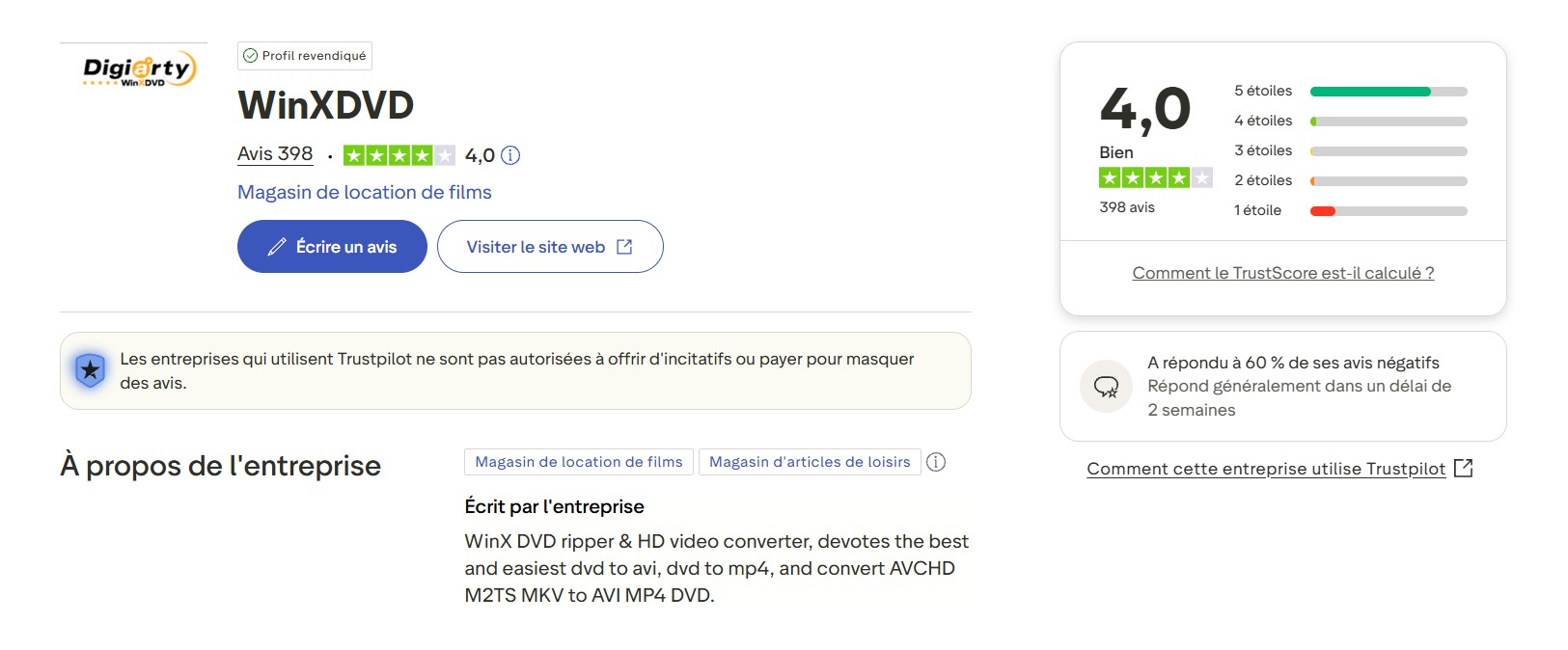Click the speech bubble icon in the response panel
Image resolution: width=1568 pixels, height=650 pixels.
click(1106, 386)
